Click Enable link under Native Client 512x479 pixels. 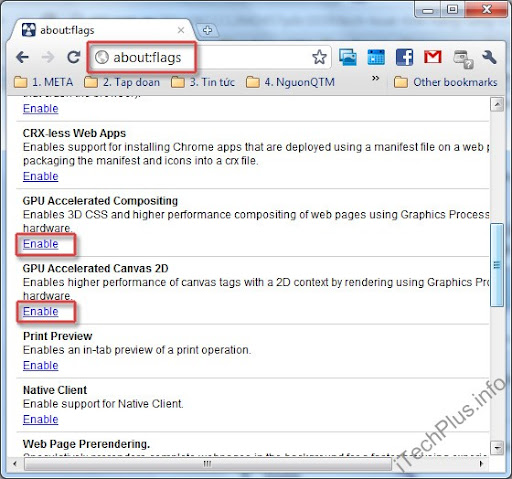[x=41, y=419]
